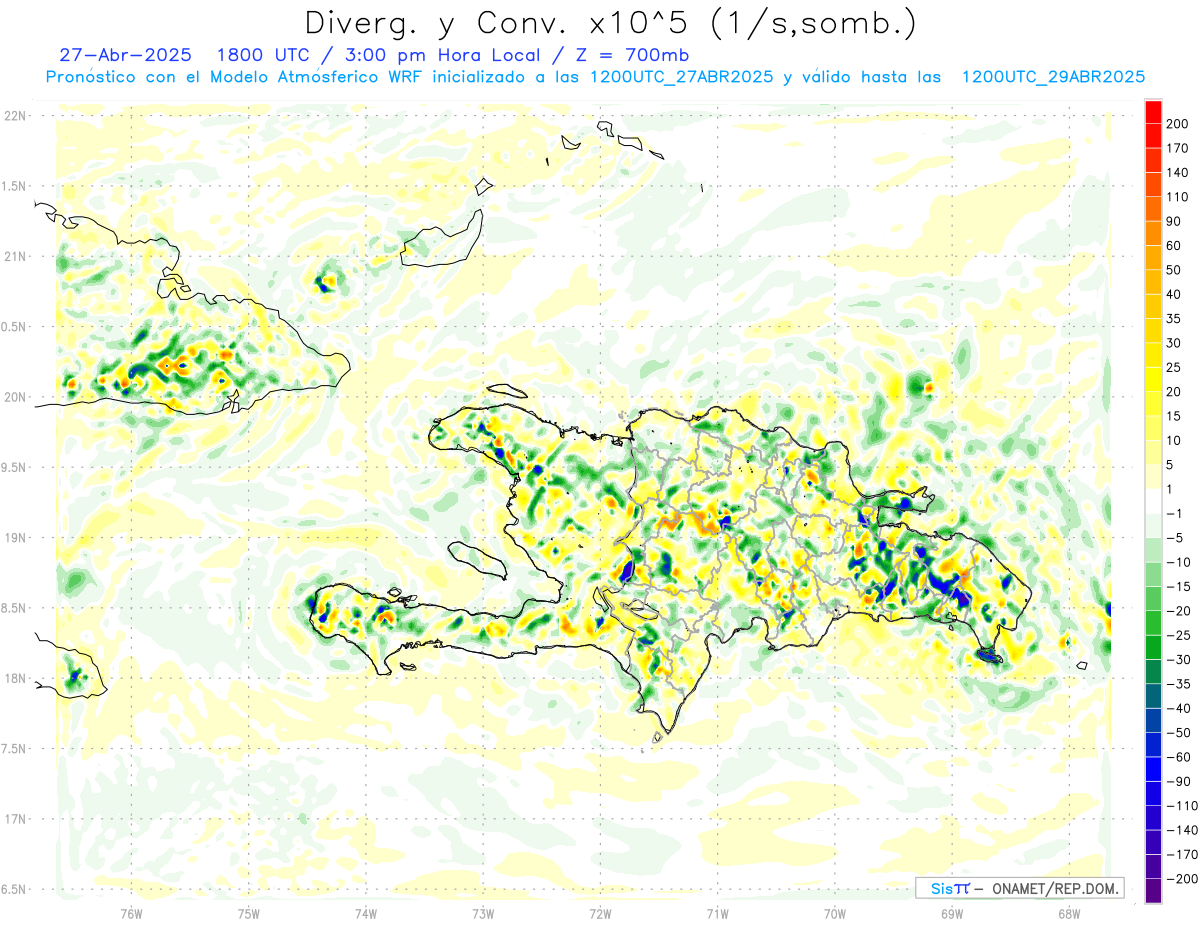
Task: Click the colorbar value 15
Action: tap(1174, 416)
